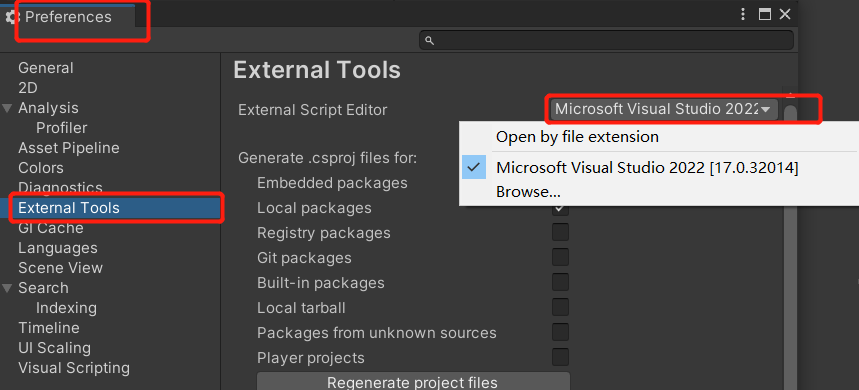Open Indexing preferences
This screenshot has width=859, height=390.
[66, 308]
